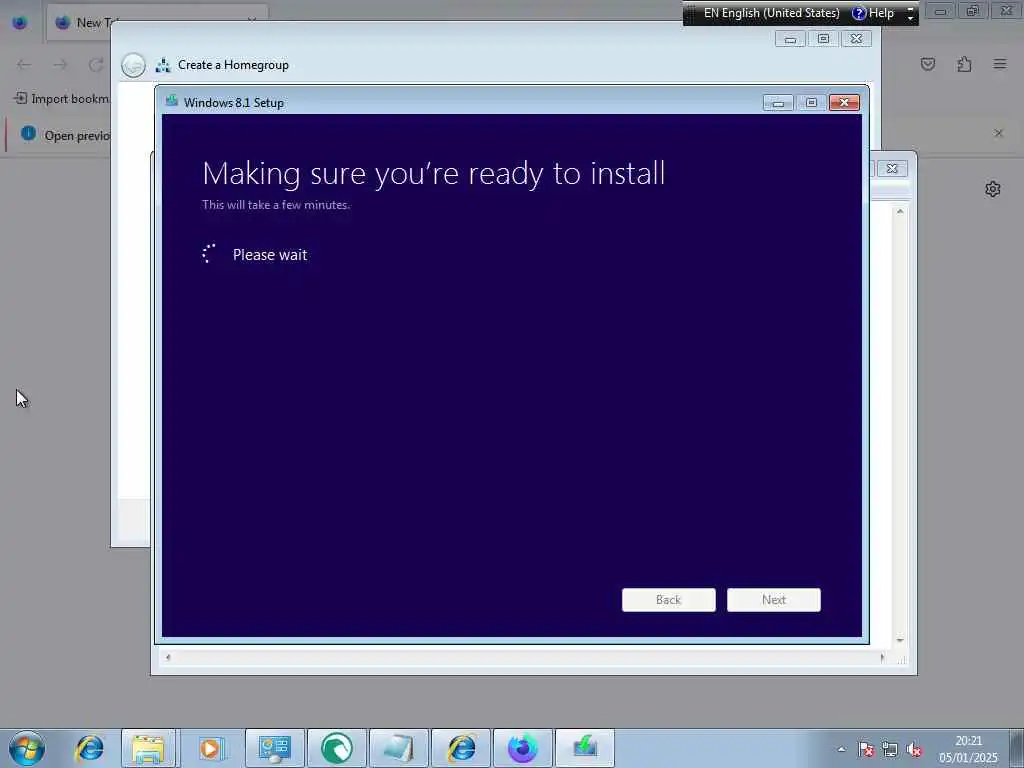Click Import bookmarks in Firefox toolbar
The height and width of the screenshot is (768, 1024).
point(61,99)
